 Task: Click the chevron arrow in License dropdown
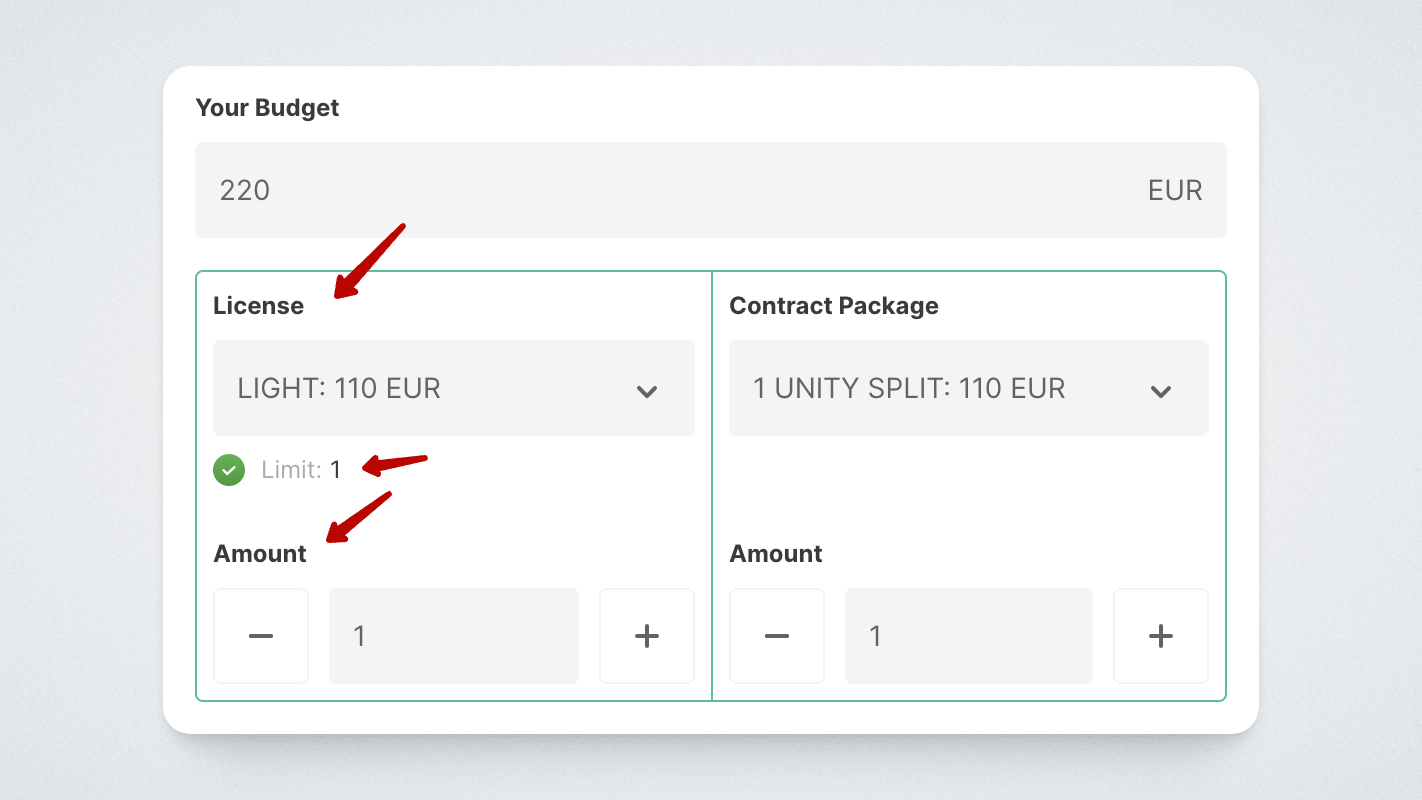[x=647, y=390]
